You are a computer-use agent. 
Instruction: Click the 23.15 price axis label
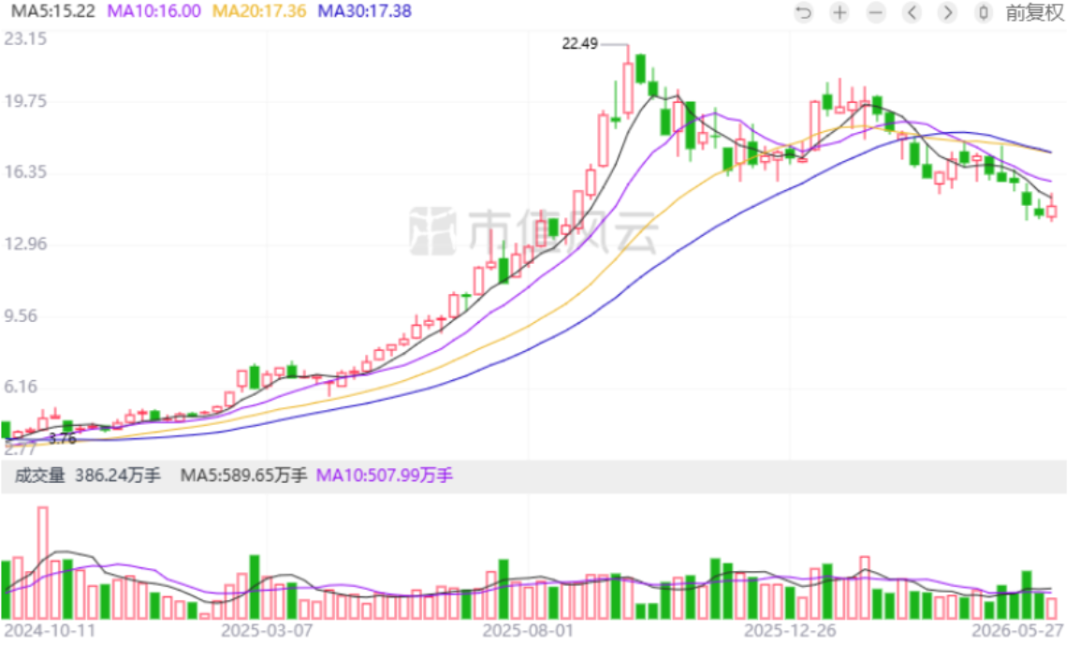click(25, 39)
